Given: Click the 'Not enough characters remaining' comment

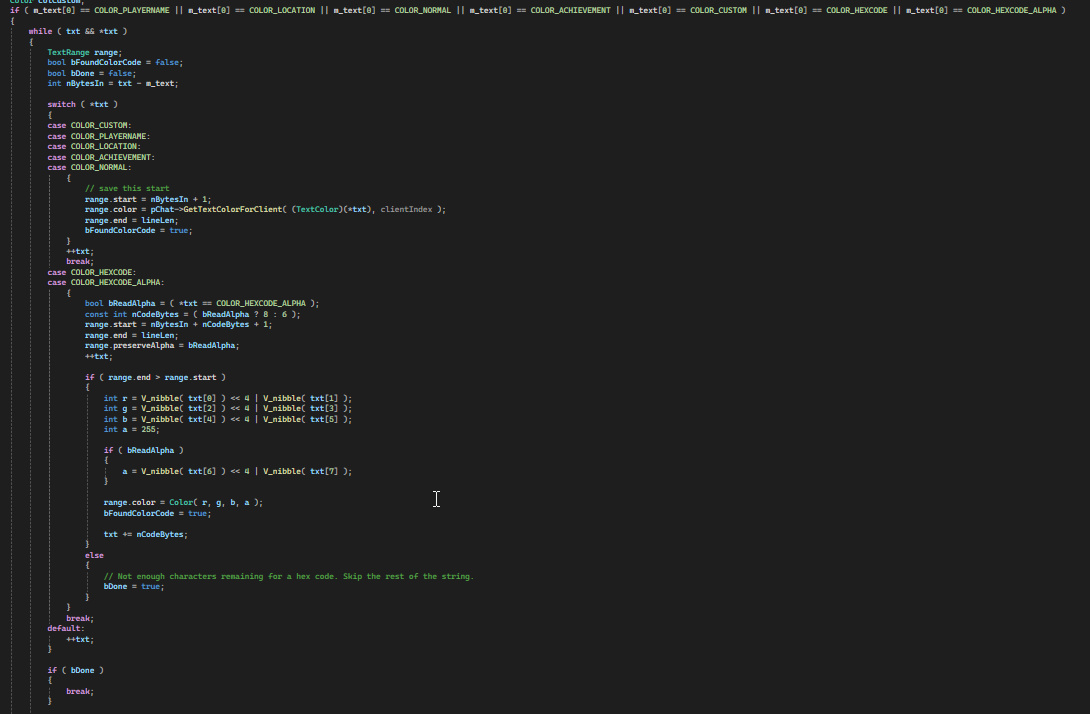Looking at the screenshot, I should [x=288, y=576].
